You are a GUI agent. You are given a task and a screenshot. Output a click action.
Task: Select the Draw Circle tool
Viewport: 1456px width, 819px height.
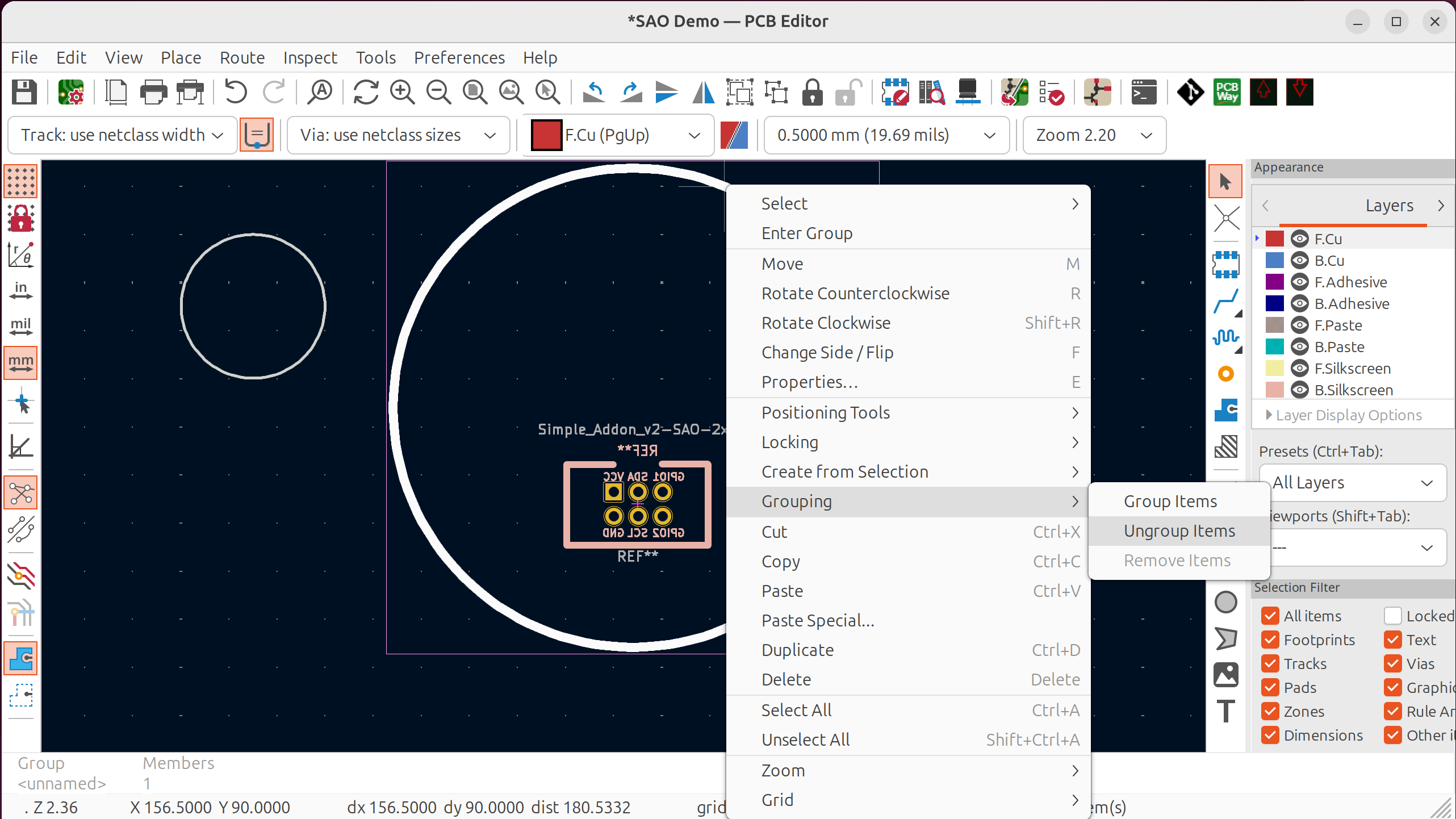(x=1225, y=602)
